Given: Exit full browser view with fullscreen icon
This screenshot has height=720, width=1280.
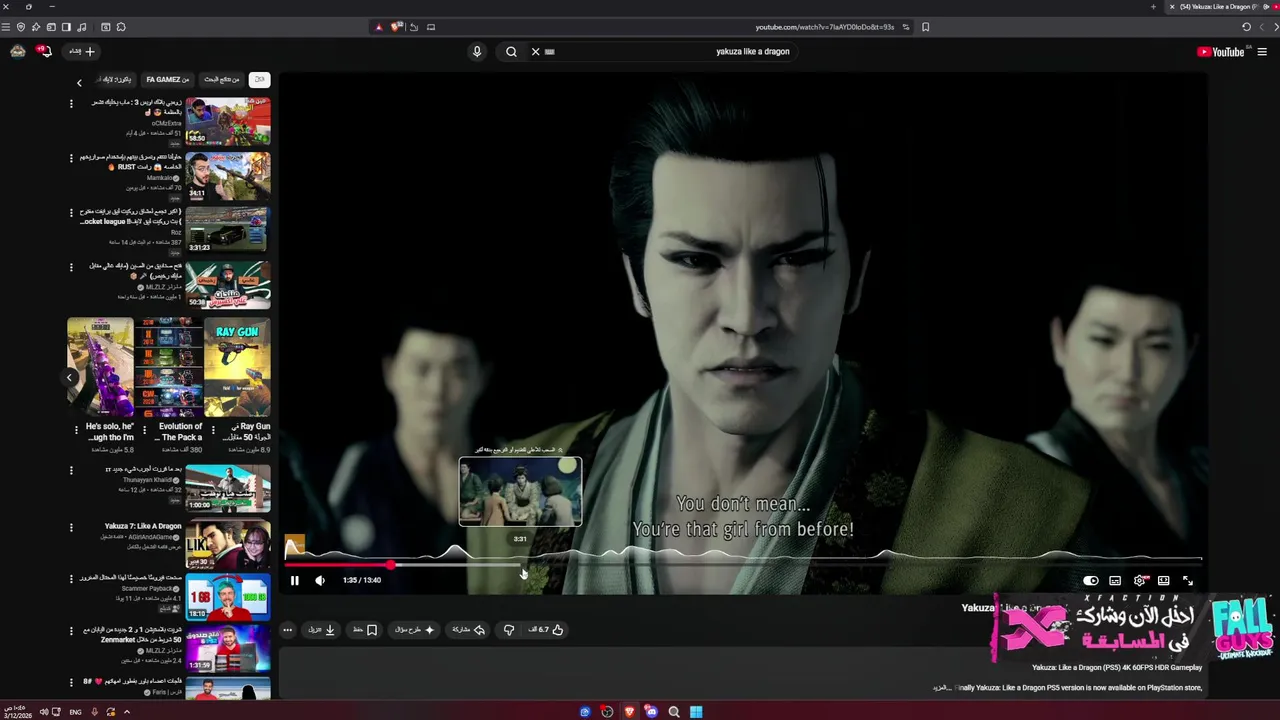Looking at the screenshot, I should point(1188,580).
